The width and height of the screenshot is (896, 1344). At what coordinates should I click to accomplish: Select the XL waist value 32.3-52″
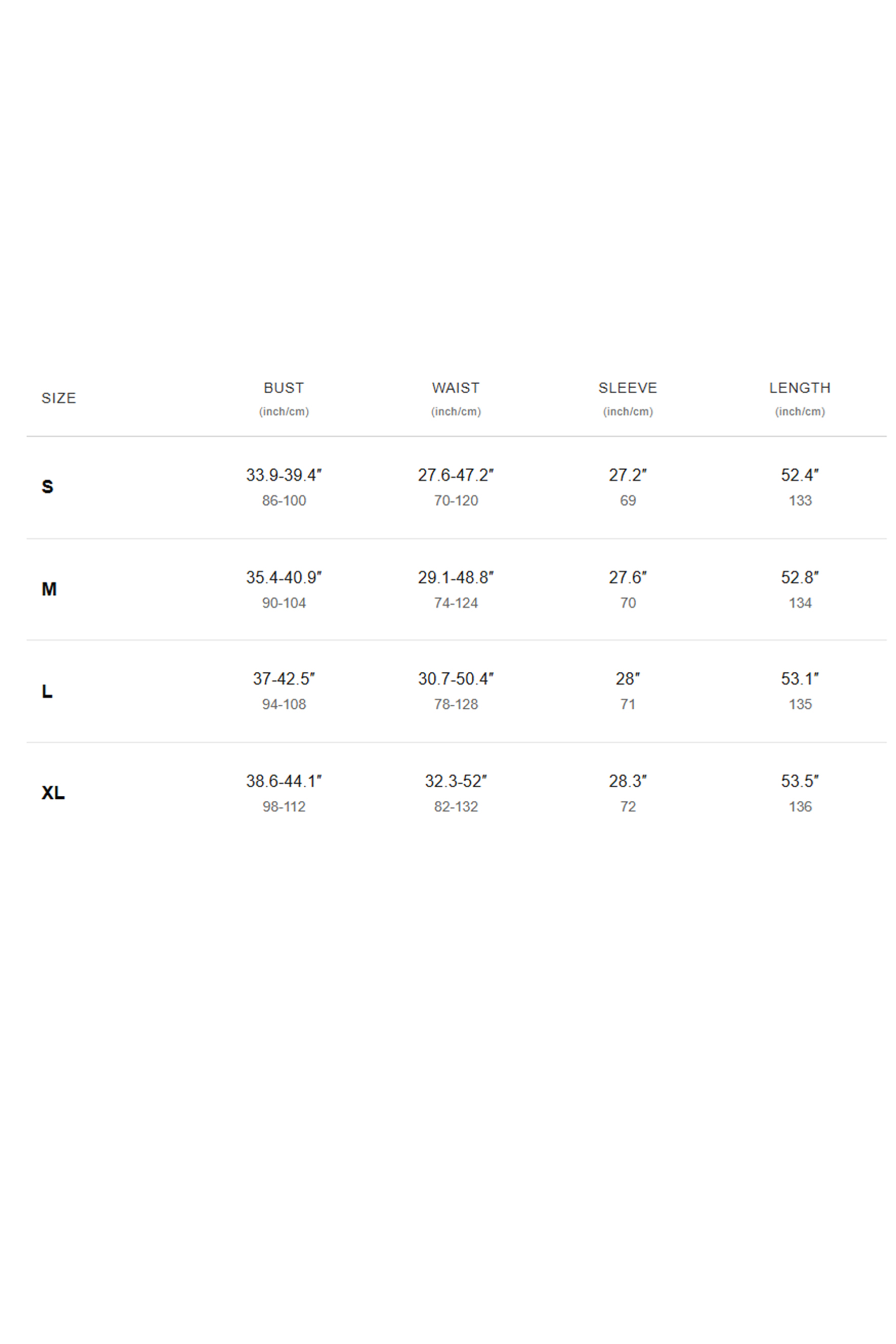tap(456, 781)
